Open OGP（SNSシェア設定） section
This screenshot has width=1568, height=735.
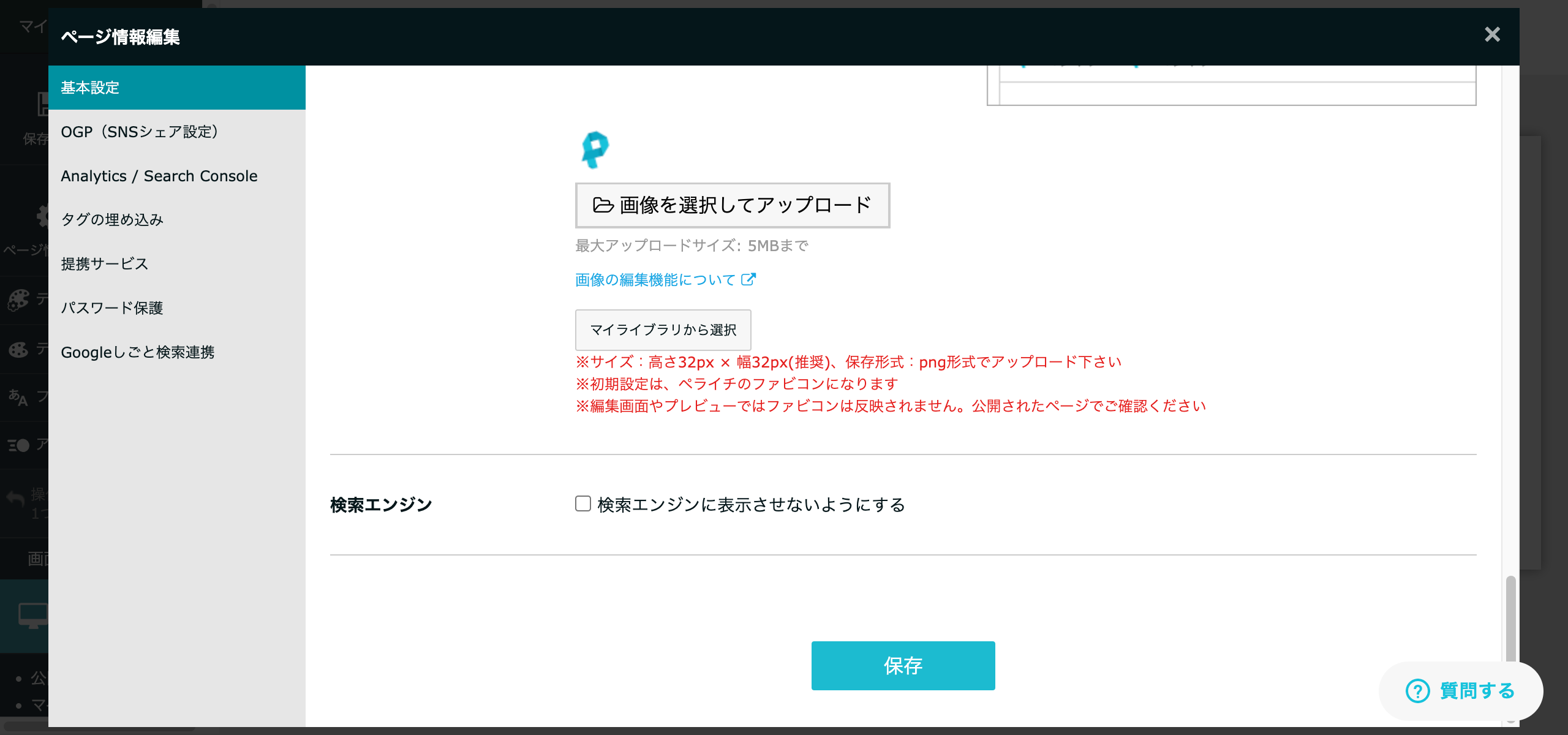pyautogui.click(x=177, y=132)
